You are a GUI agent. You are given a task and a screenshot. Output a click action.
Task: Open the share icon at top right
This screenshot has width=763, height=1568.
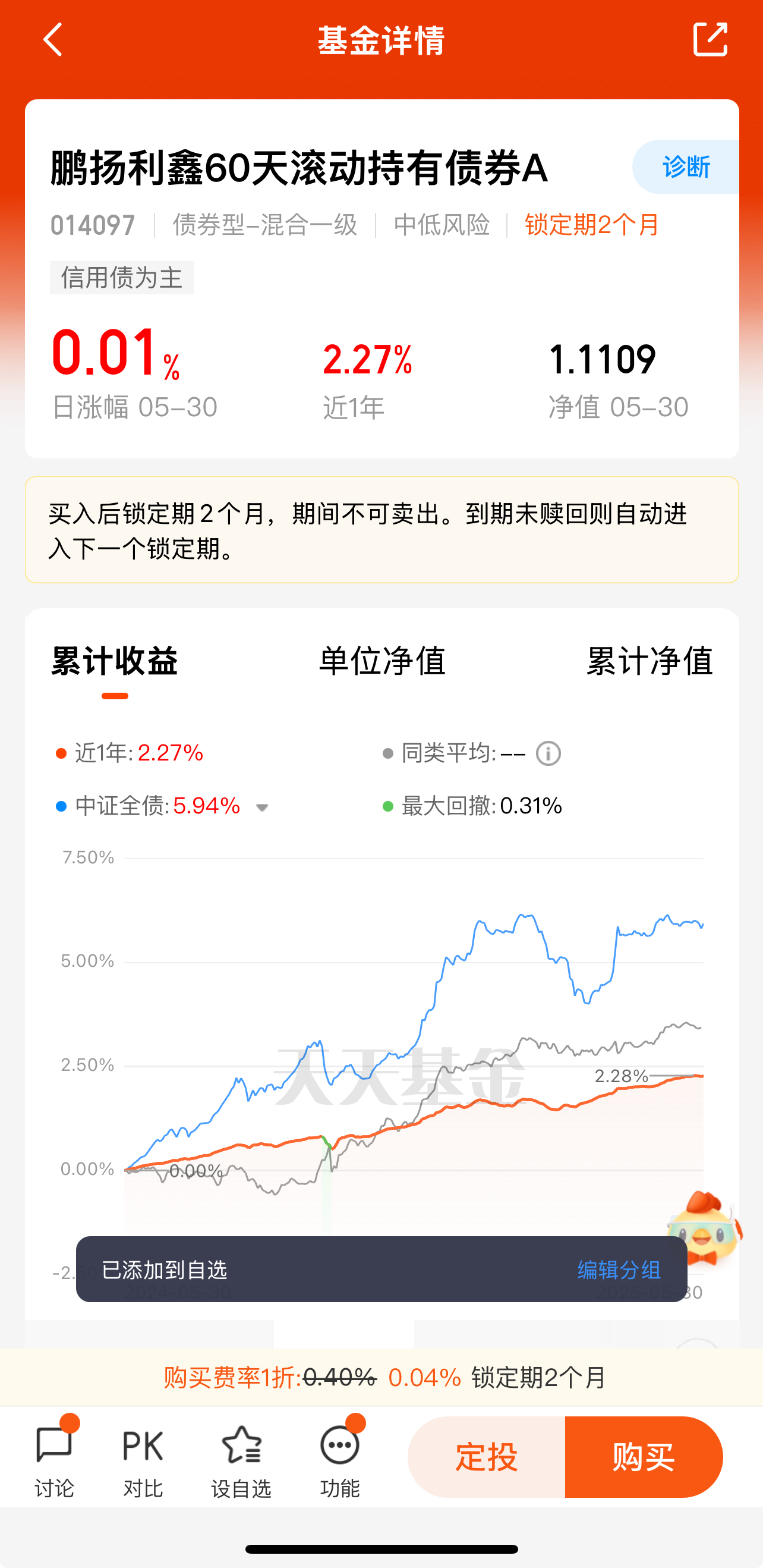tap(710, 40)
